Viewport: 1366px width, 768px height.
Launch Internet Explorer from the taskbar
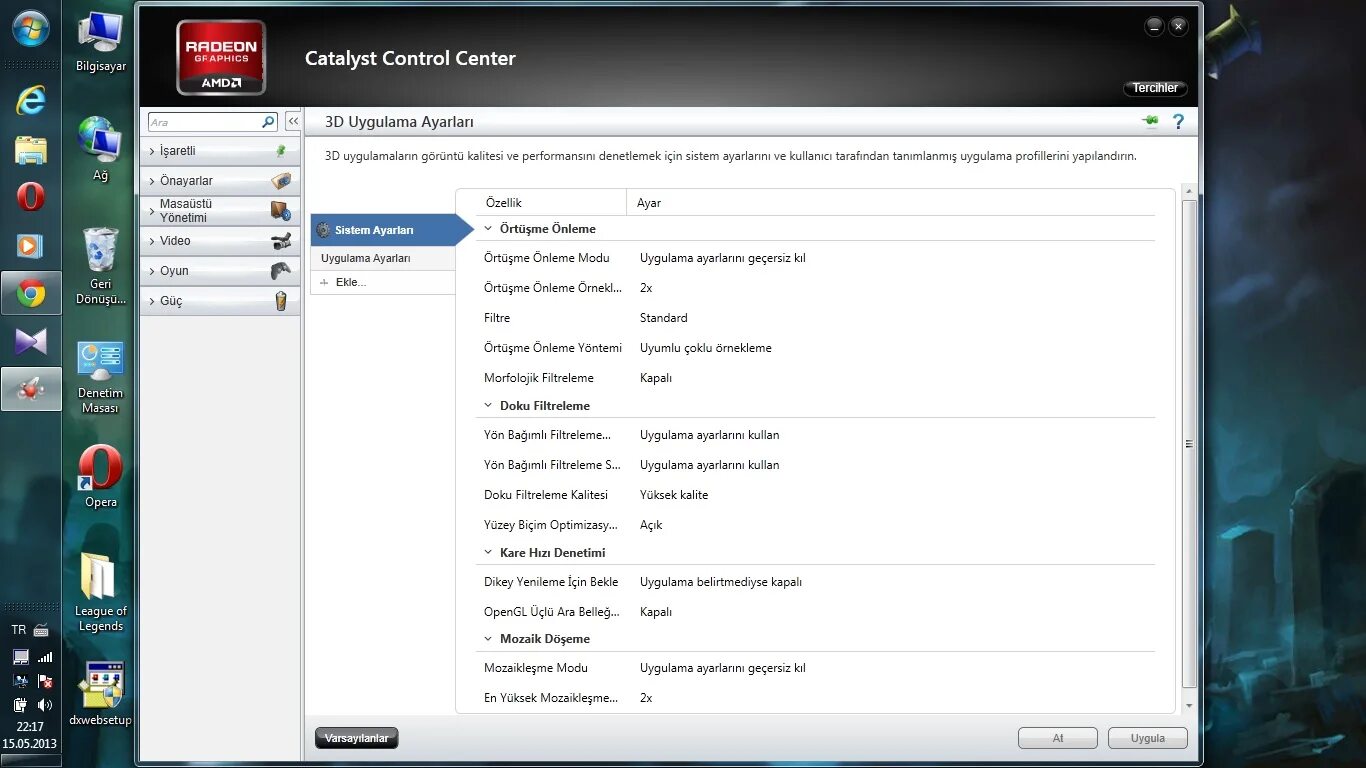pos(31,100)
